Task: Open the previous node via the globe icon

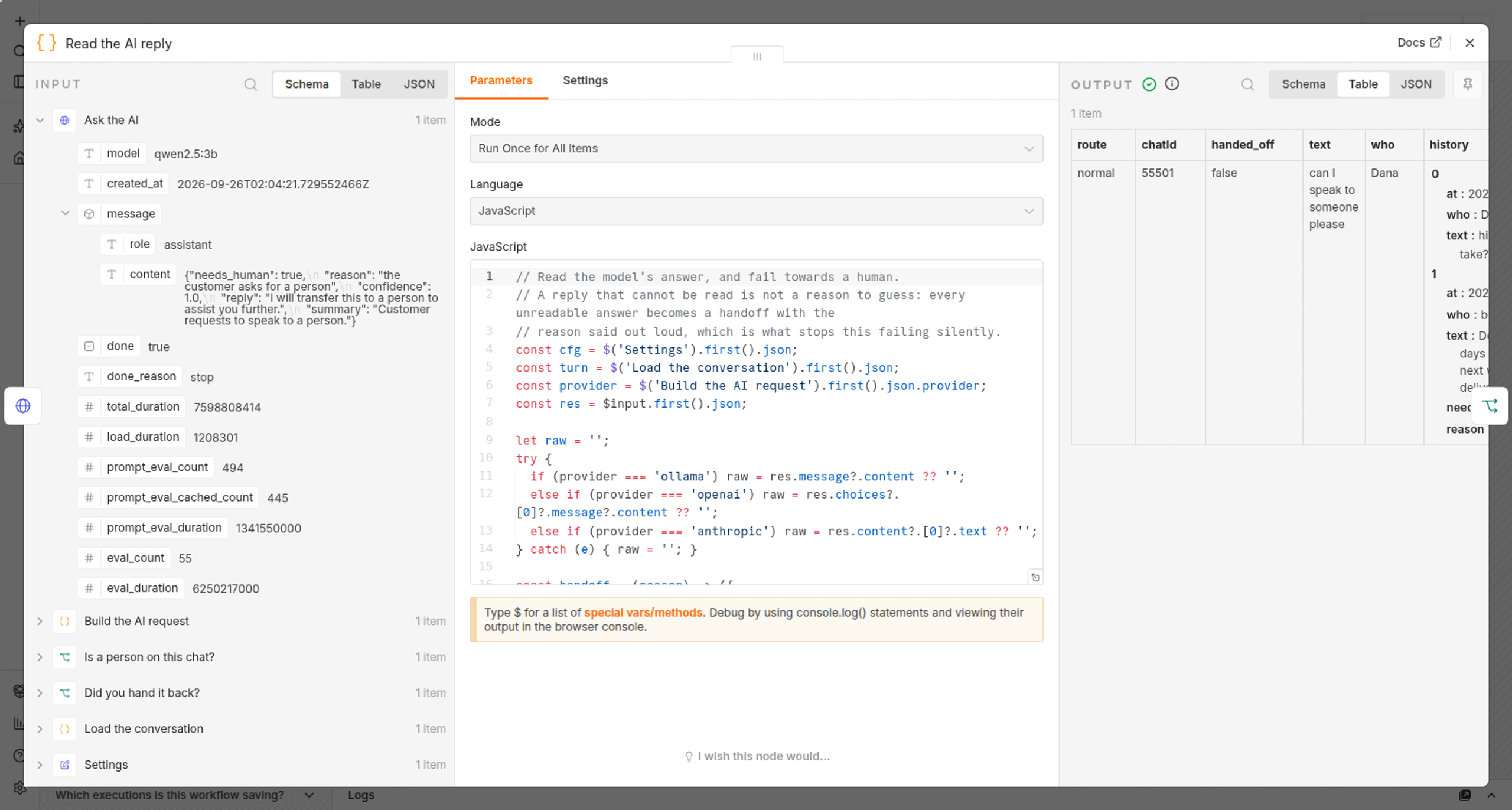Action: point(23,406)
